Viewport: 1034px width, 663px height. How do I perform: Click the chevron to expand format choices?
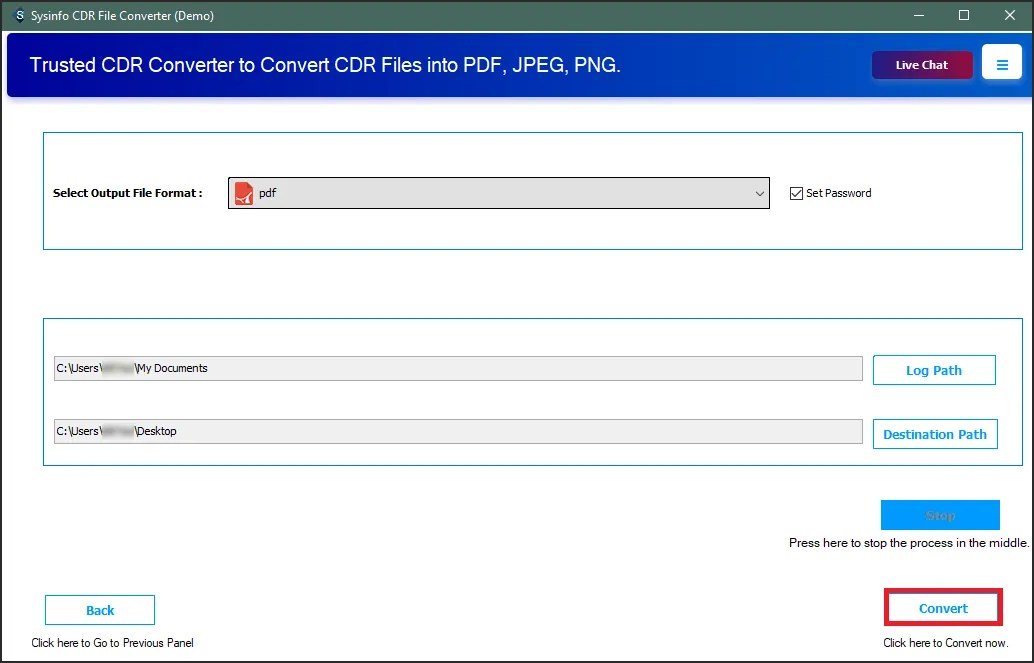(x=760, y=192)
